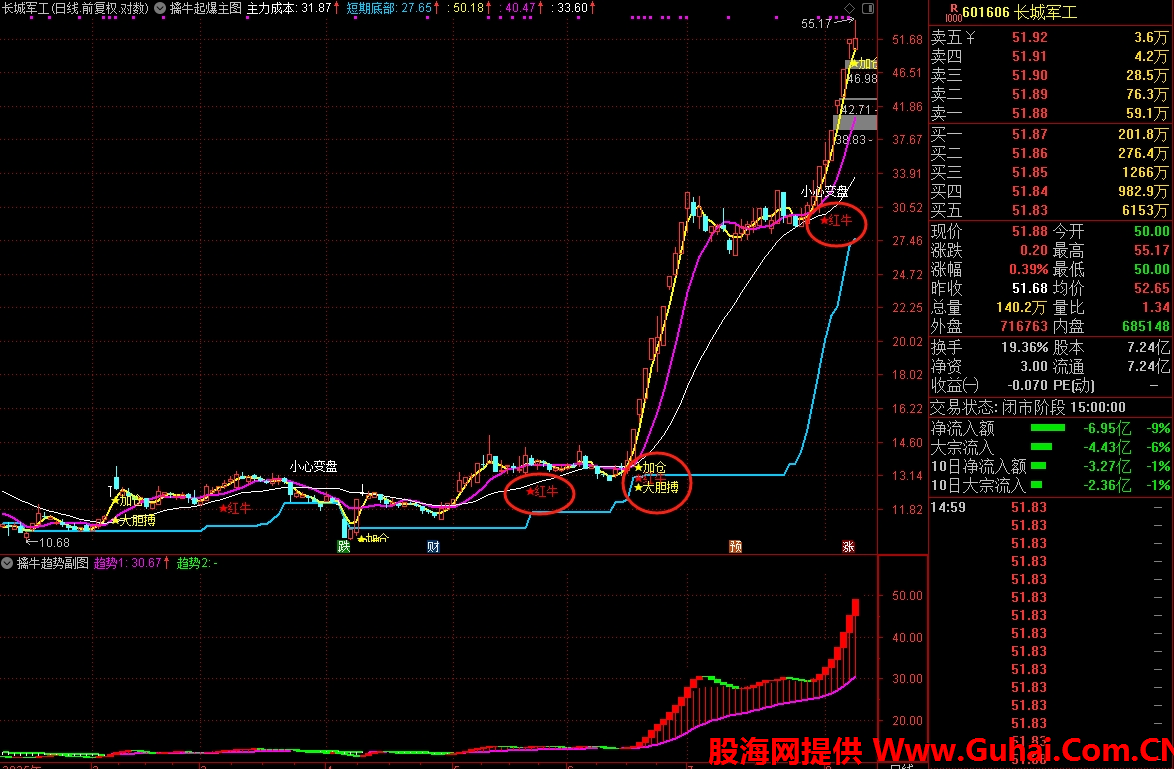
Task: Select the 短期底部: 27.65 readout
Action: [393, 8]
